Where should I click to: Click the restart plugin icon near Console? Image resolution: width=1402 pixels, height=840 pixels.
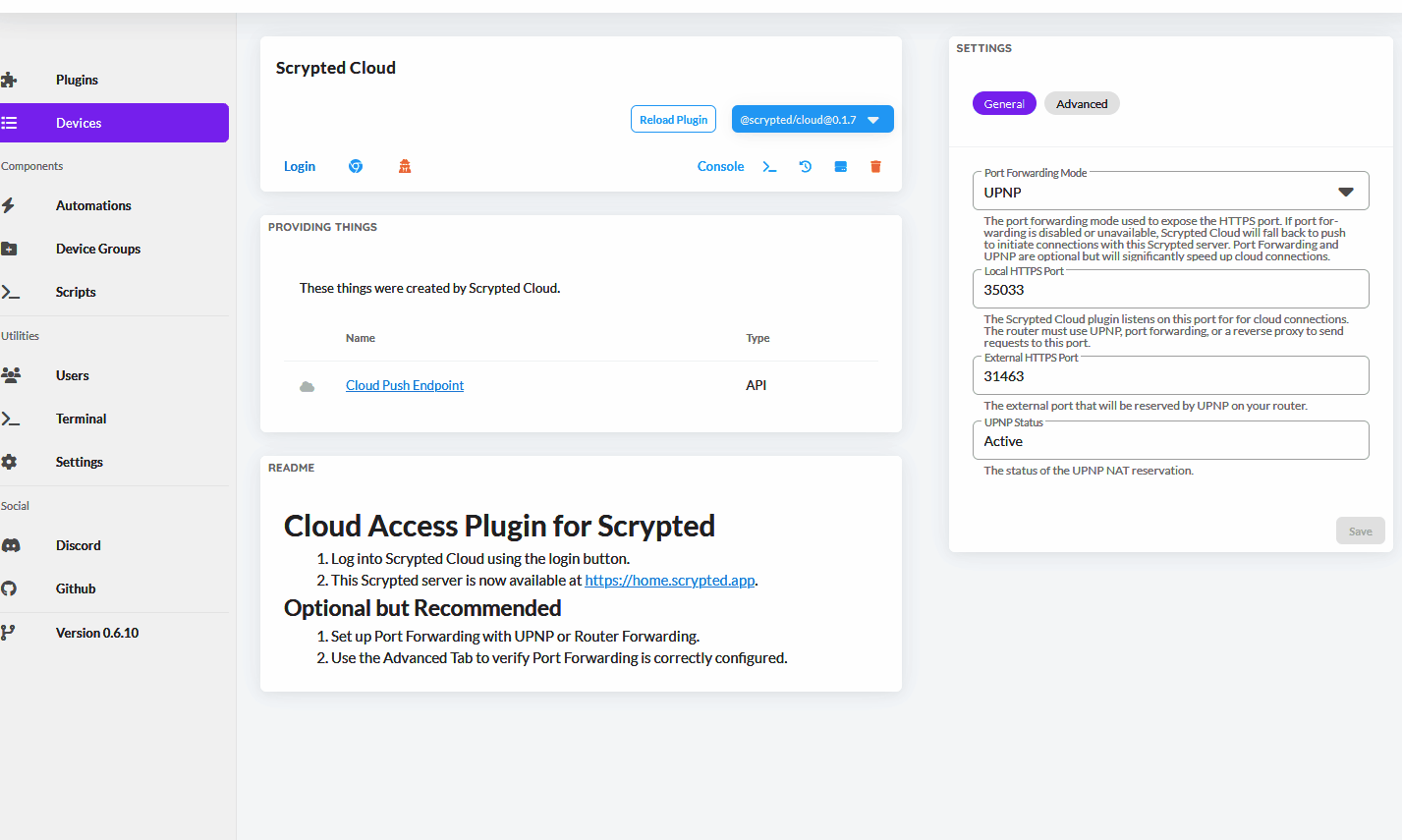pyautogui.click(x=805, y=166)
